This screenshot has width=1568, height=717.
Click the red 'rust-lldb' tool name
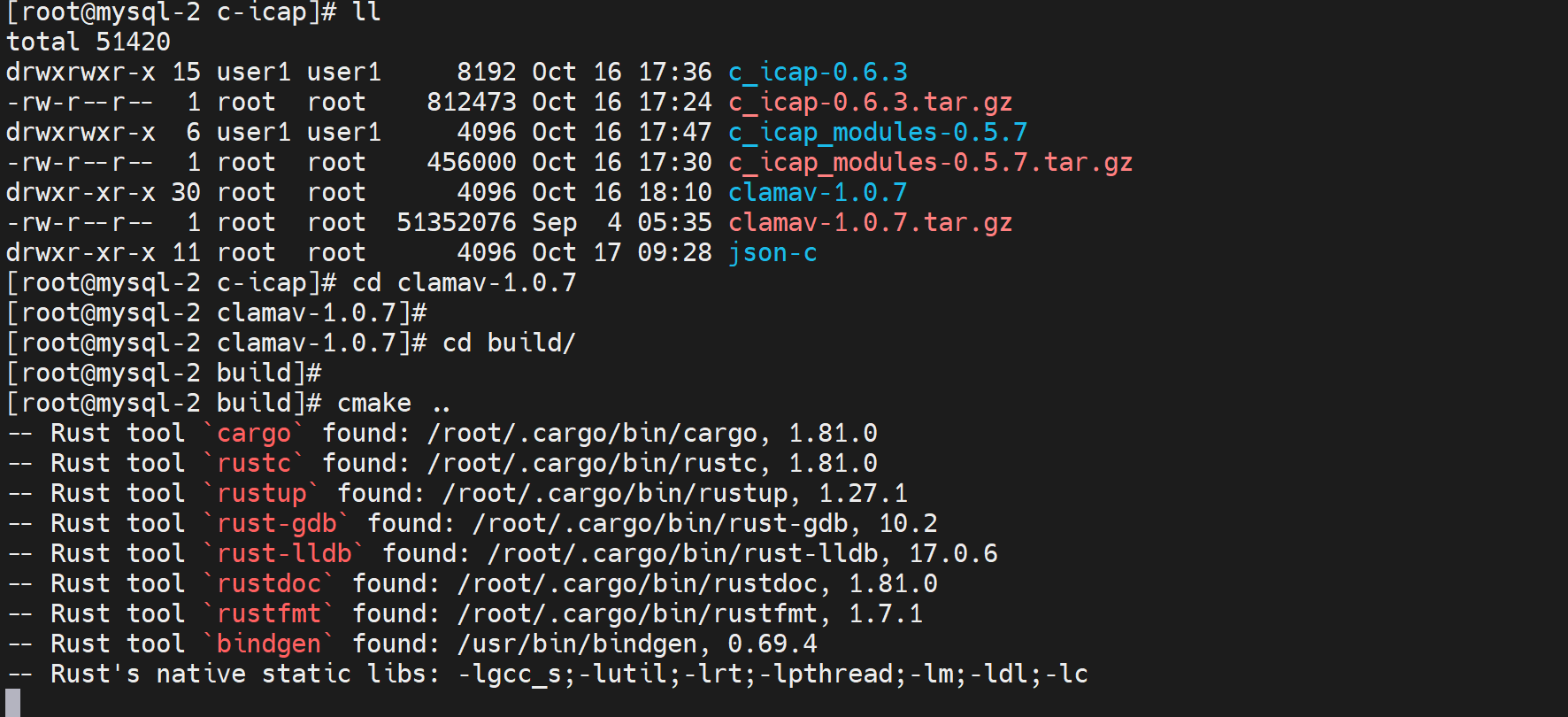point(284,554)
